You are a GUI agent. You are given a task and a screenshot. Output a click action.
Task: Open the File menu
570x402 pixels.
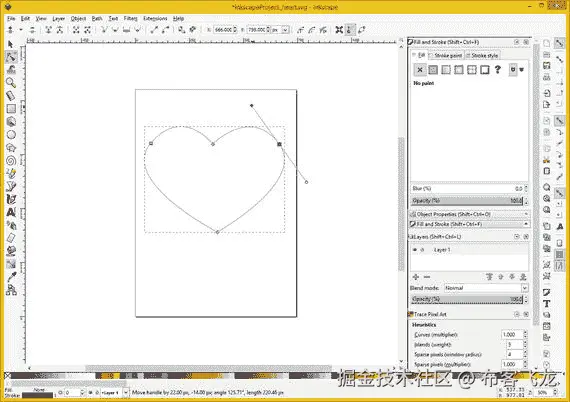point(11,19)
